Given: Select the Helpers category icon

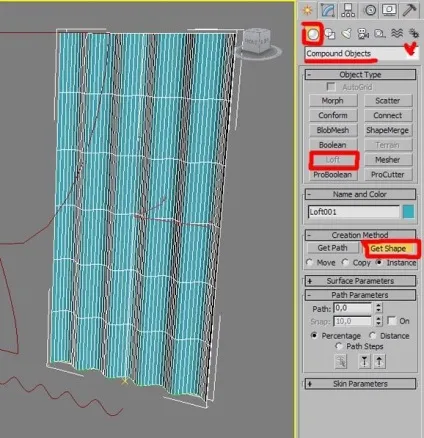Looking at the screenshot, I should coord(380,34).
